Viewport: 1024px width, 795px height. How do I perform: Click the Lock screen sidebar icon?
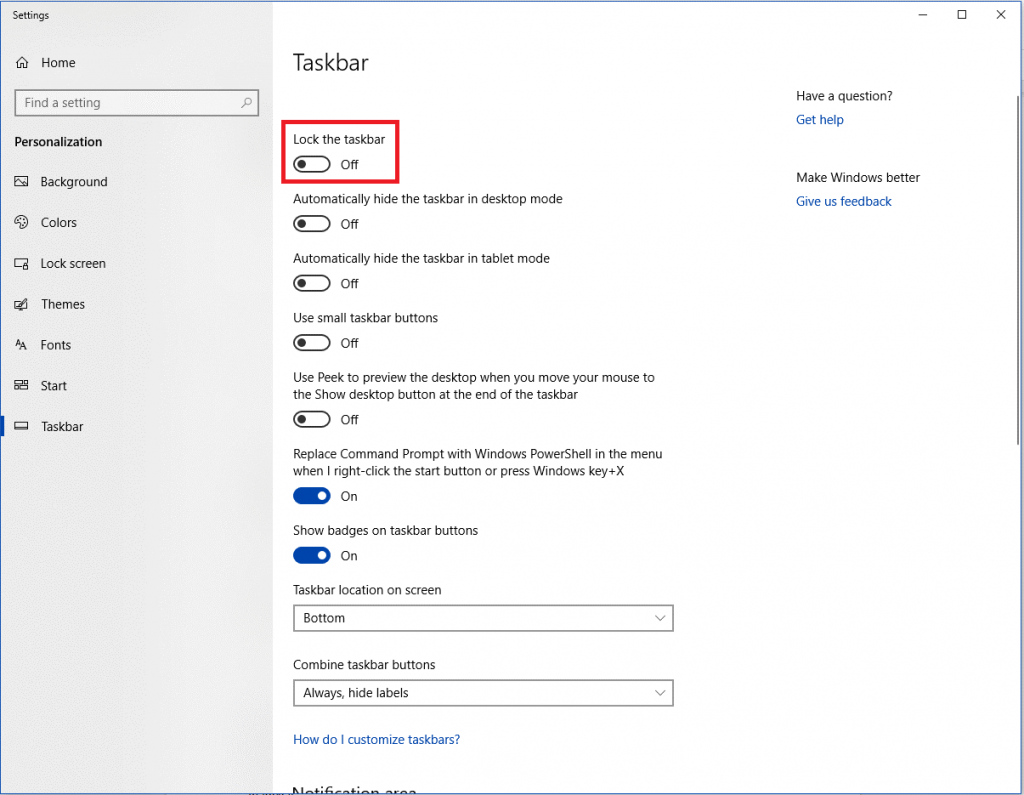(x=22, y=263)
